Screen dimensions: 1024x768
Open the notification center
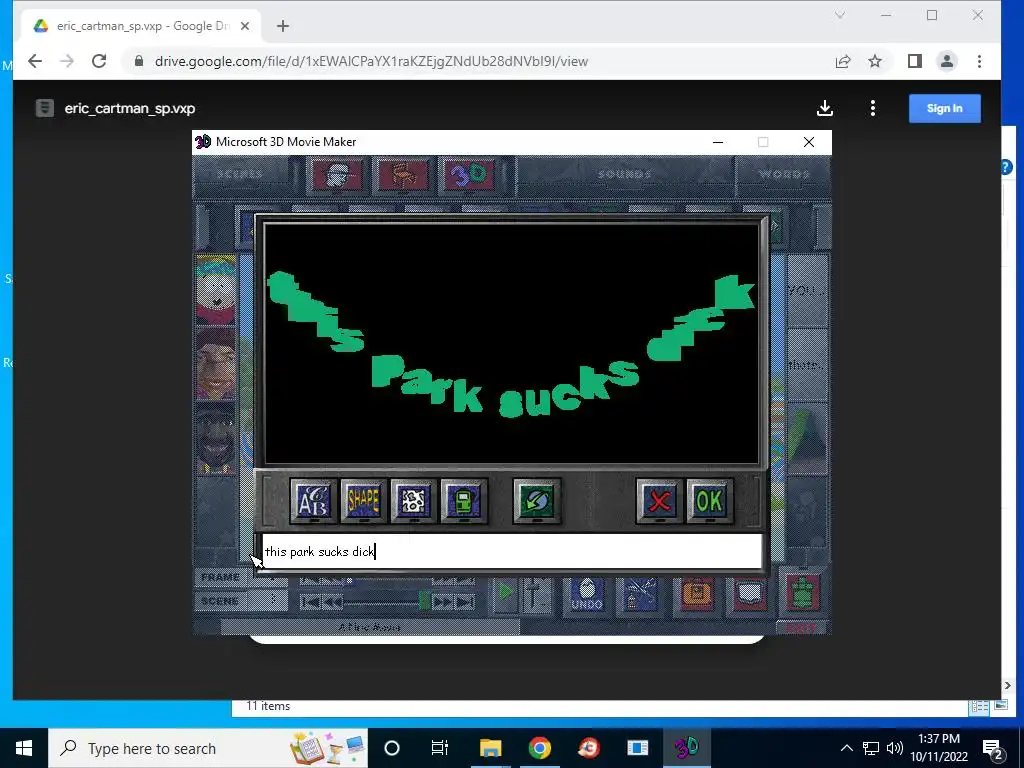(993, 748)
